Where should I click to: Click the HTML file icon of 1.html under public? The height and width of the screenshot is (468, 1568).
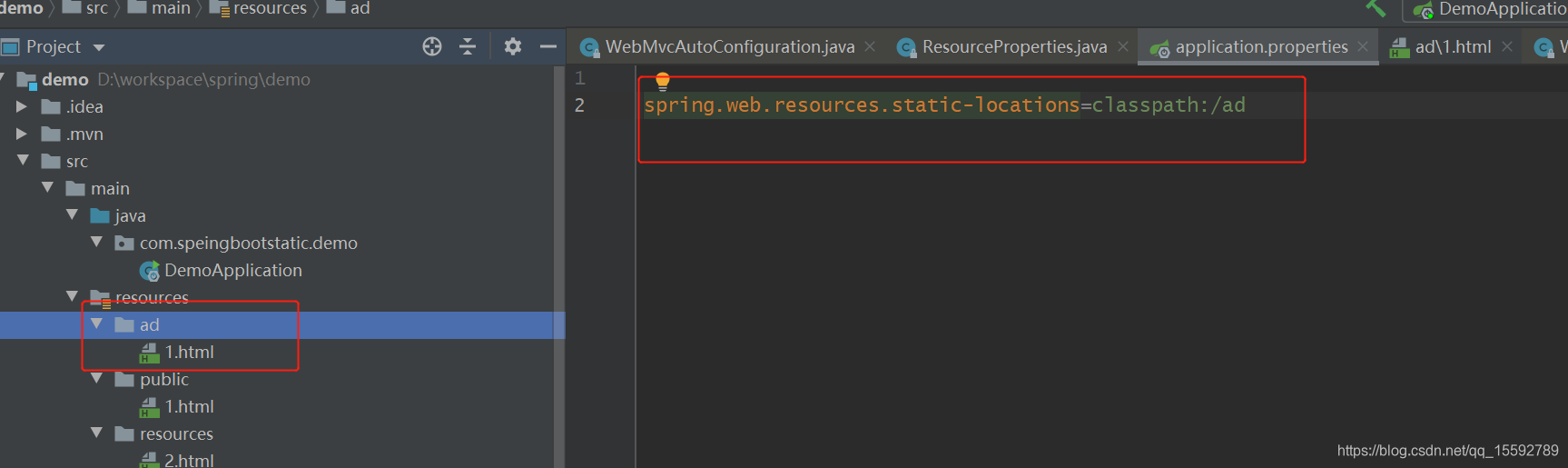[150, 407]
